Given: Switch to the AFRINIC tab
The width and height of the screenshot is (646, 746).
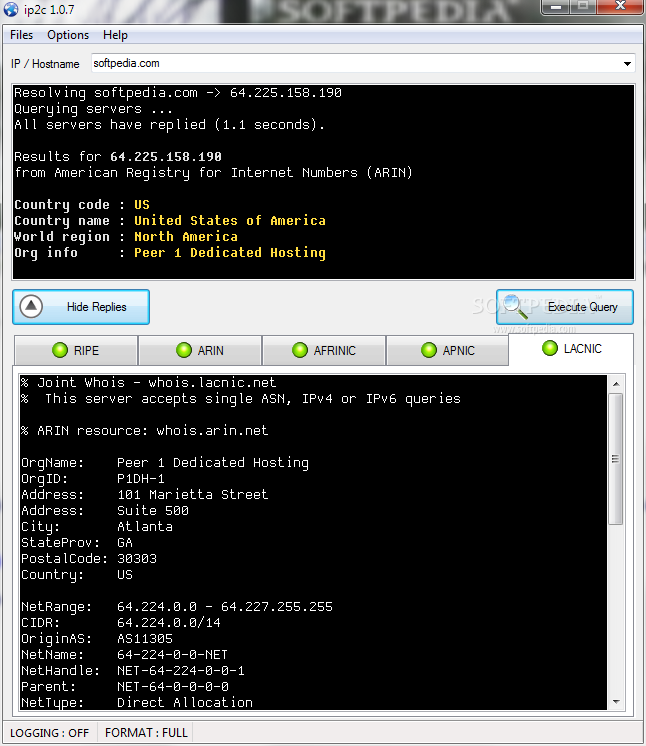Looking at the screenshot, I should (x=324, y=351).
